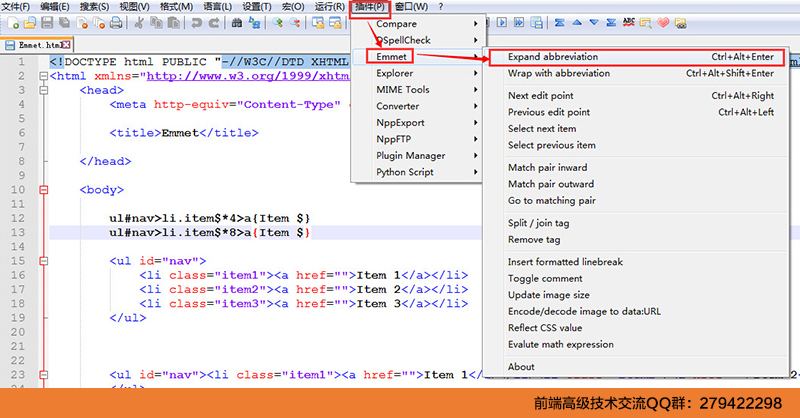
Task: Click the Undo arrow icon
Action: point(196,23)
